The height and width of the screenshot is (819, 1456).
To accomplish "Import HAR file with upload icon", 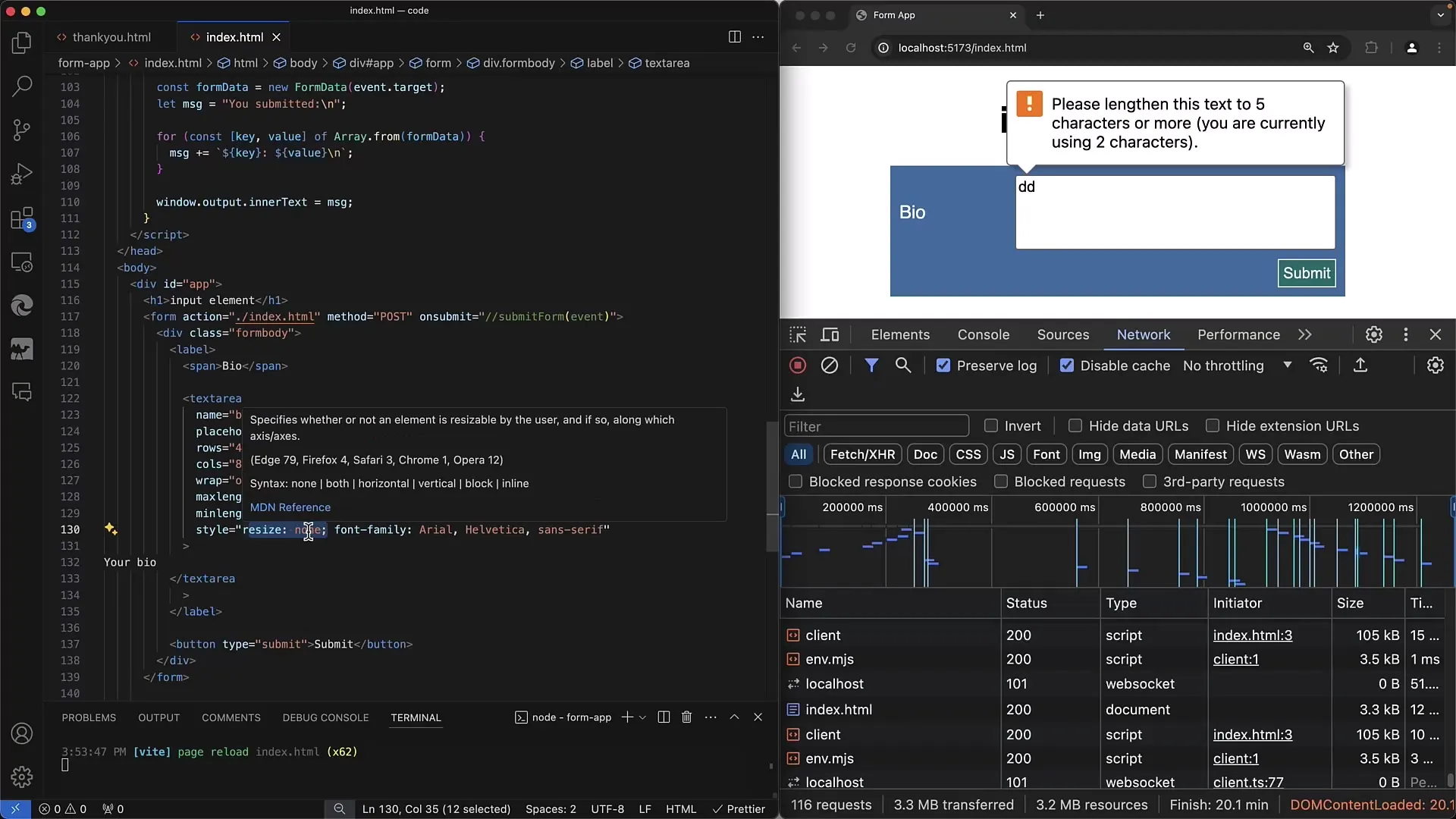I will 1360,366.
